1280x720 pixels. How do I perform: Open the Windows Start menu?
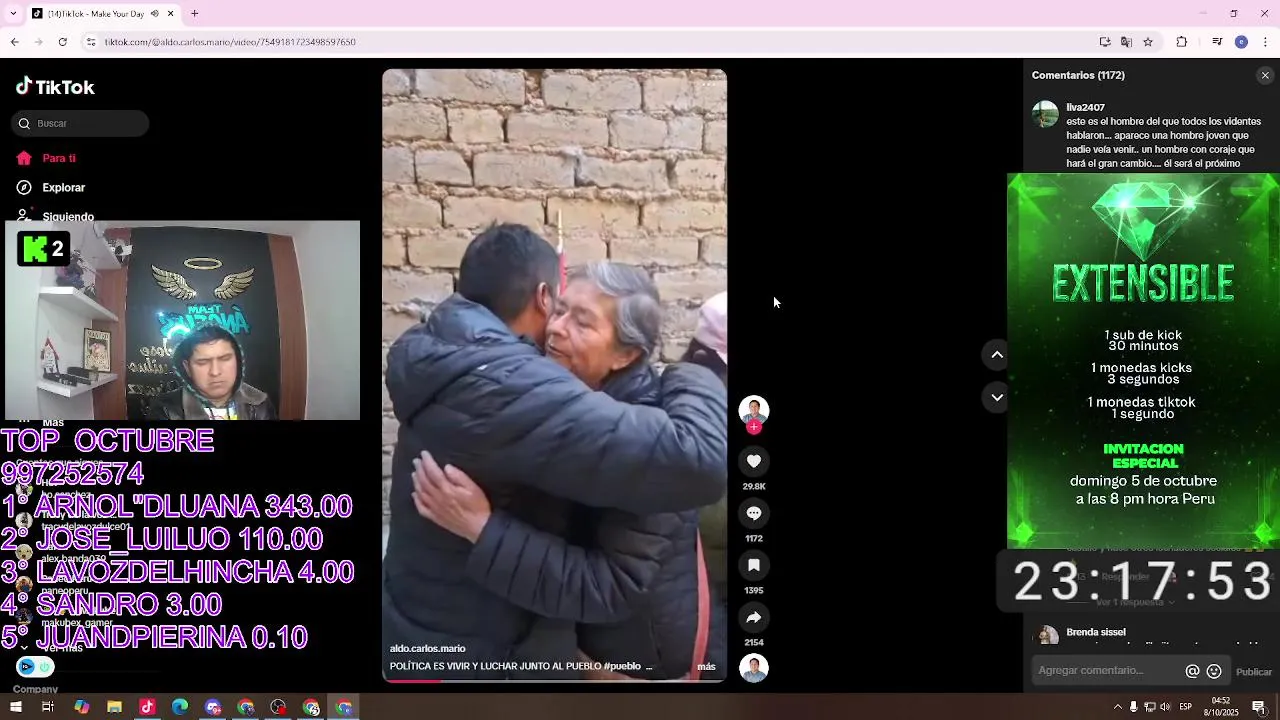[x=15, y=707]
